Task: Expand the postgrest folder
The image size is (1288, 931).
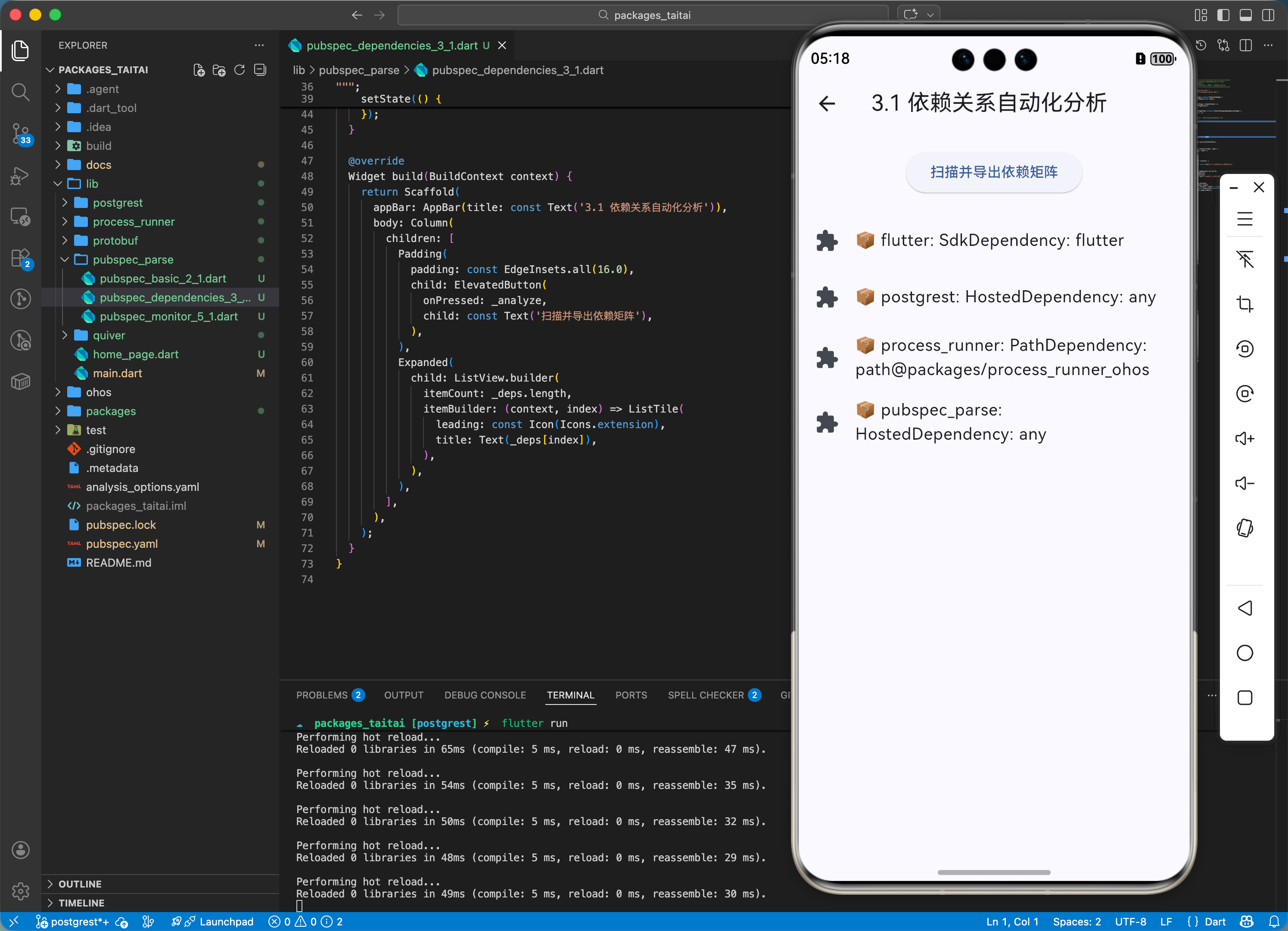Action: coord(117,203)
